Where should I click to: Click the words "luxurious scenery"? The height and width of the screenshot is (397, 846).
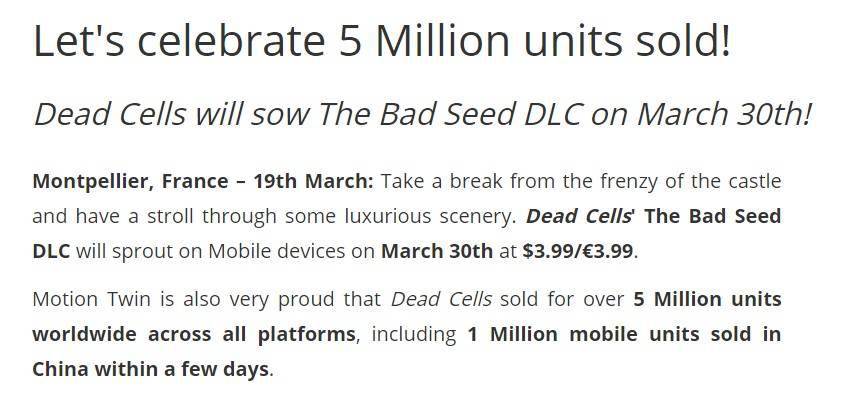pos(430,216)
